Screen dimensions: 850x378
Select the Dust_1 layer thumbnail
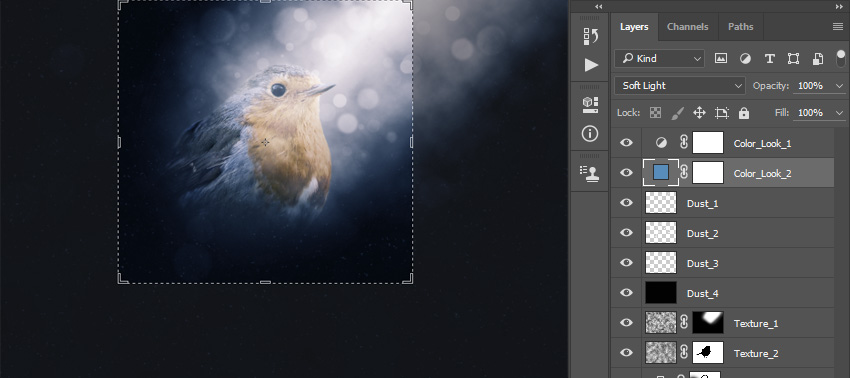(x=661, y=202)
